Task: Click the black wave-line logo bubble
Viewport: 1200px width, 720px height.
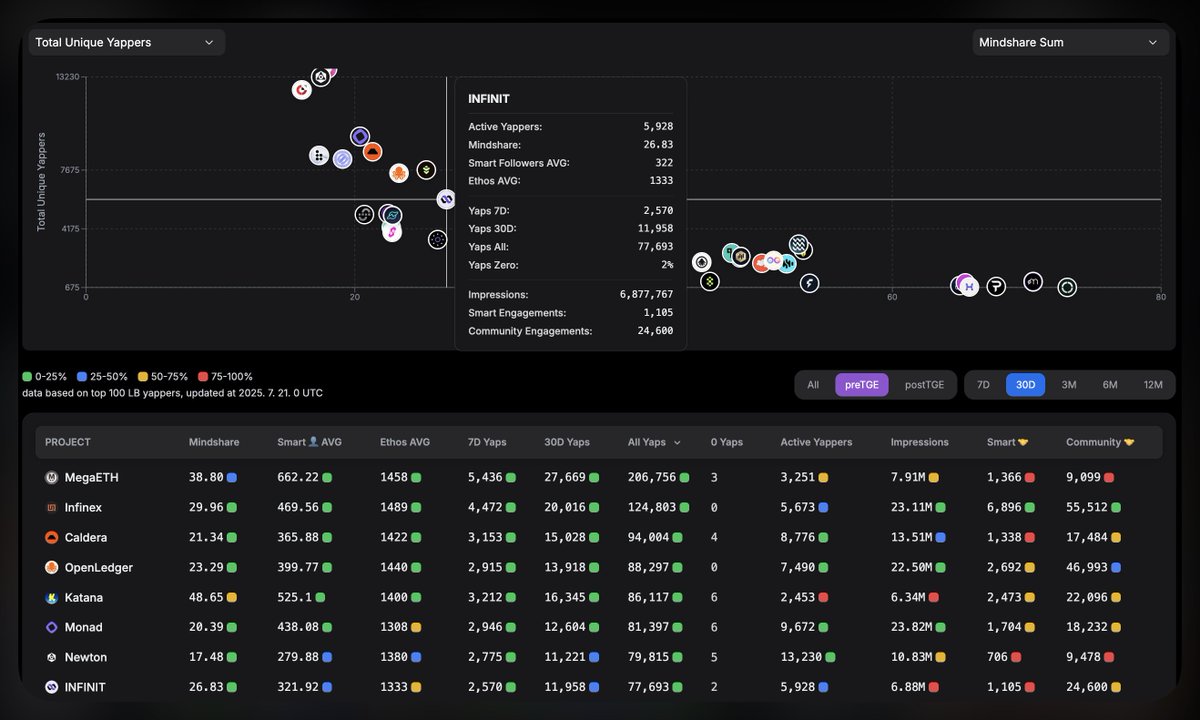Action: coord(364,214)
